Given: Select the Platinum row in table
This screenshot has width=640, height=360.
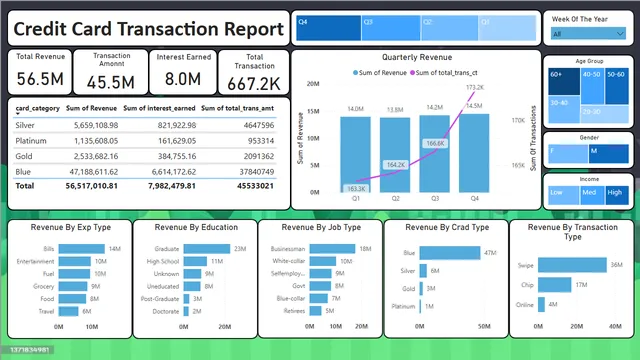Looking at the screenshot, I should (x=145, y=141).
